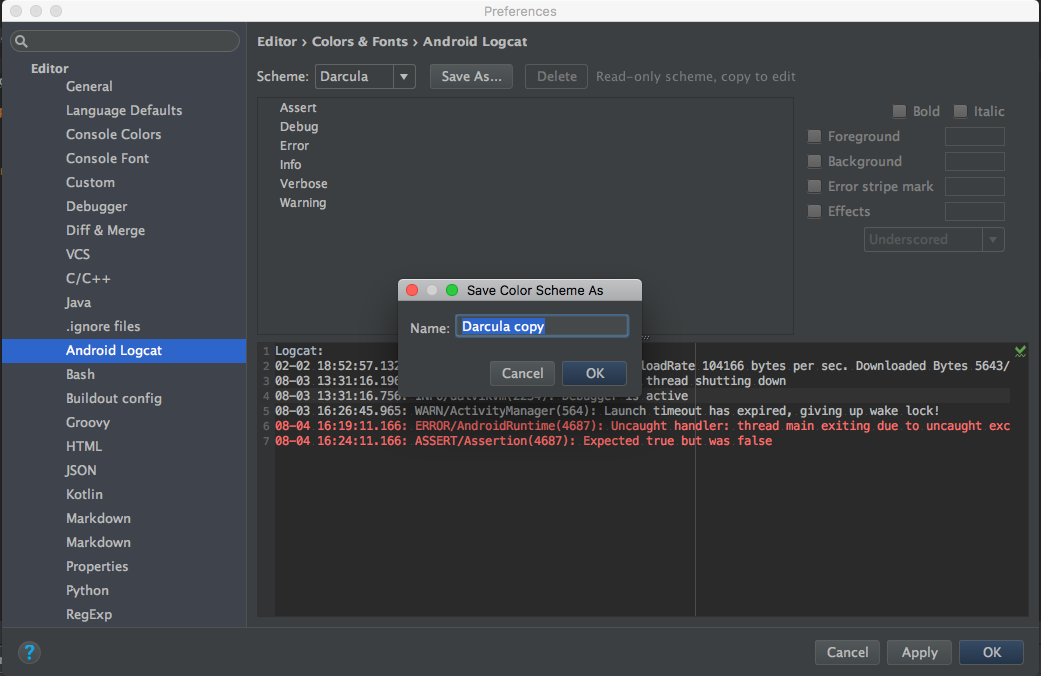Click the ERROR/AndroidRuntime preview line
The width and height of the screenshot is (1041, 676).
tap(642, 426)
